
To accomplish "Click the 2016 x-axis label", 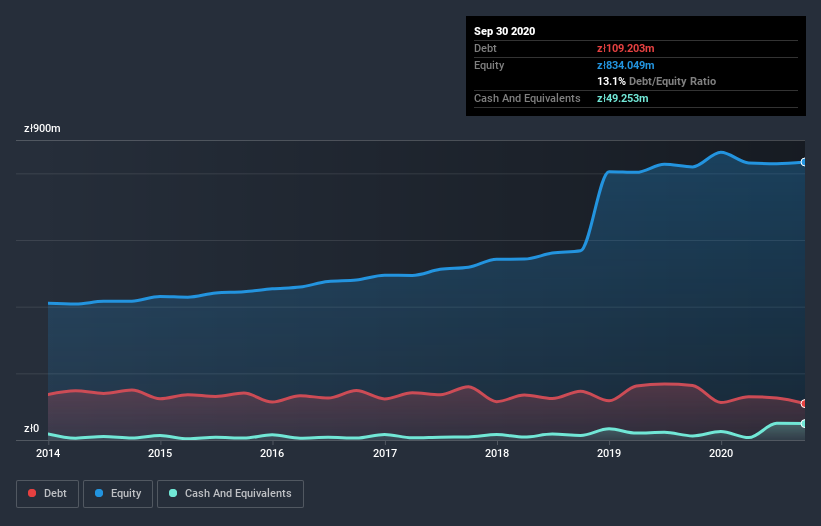I will (x=272, y=453).
